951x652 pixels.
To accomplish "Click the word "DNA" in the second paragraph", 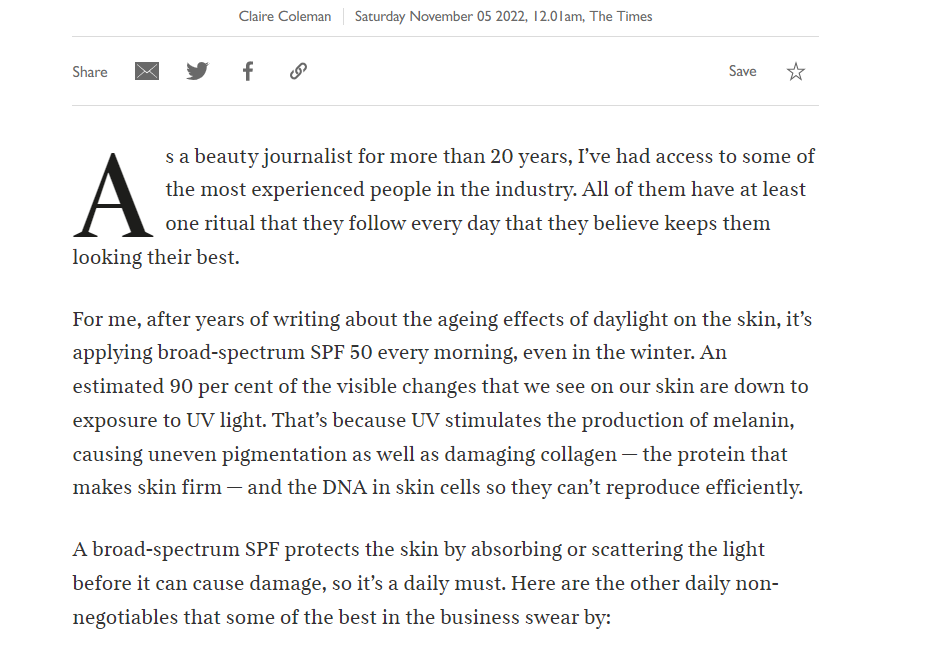I will [x=344, y=488].
